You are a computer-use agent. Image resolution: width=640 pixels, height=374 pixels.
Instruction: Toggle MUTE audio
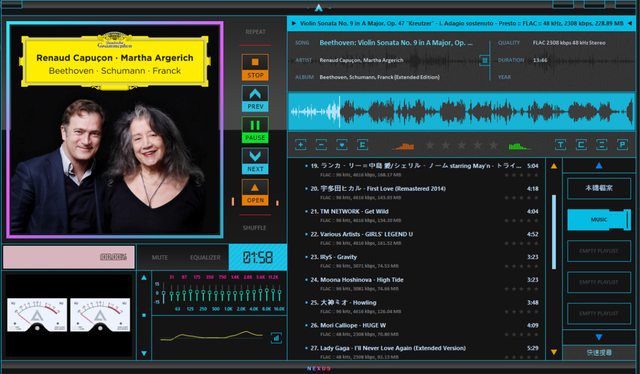click(160, 258)
